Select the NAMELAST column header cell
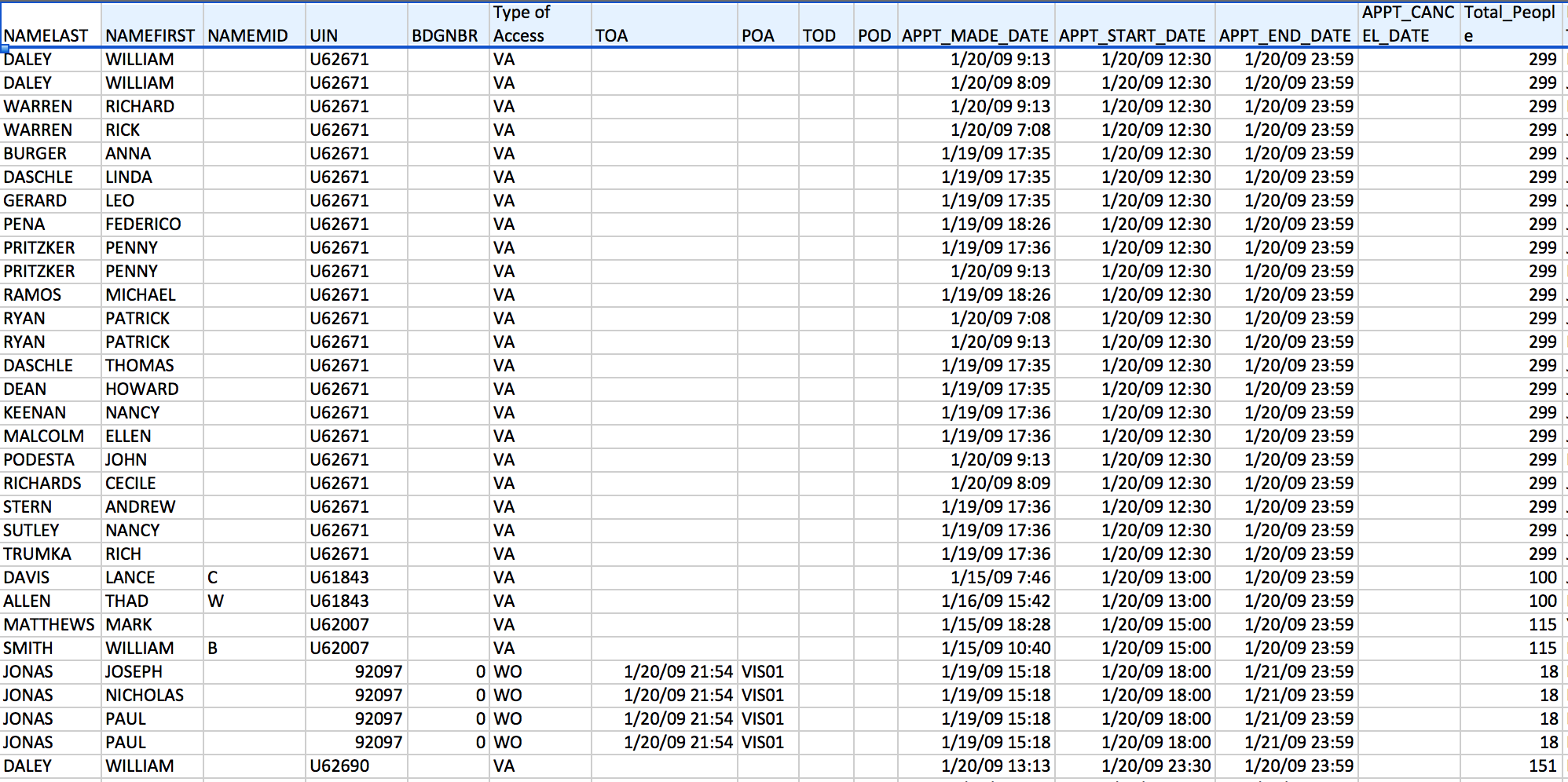1568x782 pixels. (x=50, y=24)
